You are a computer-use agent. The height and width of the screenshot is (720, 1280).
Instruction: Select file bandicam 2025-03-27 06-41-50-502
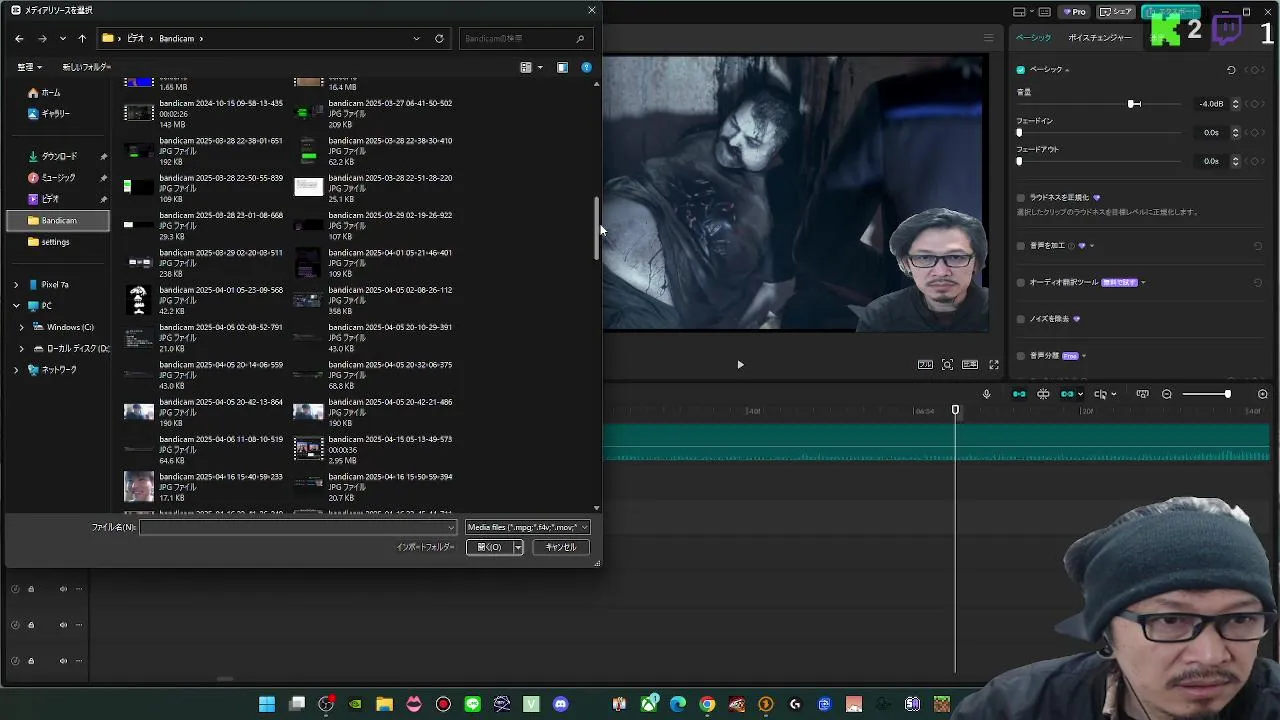pos(373,114)
